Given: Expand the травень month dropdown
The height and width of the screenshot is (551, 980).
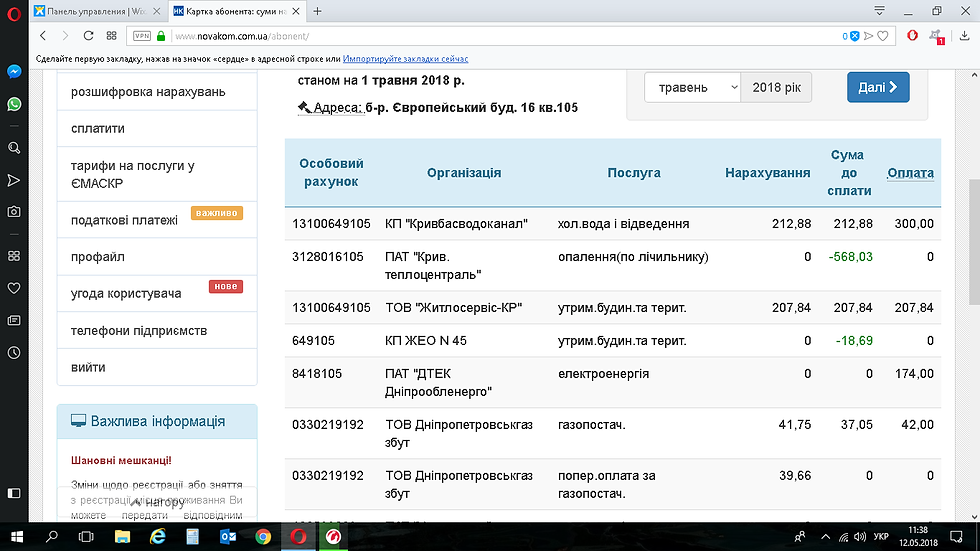Looking at the screenshot, I should [x=692, y=87].
